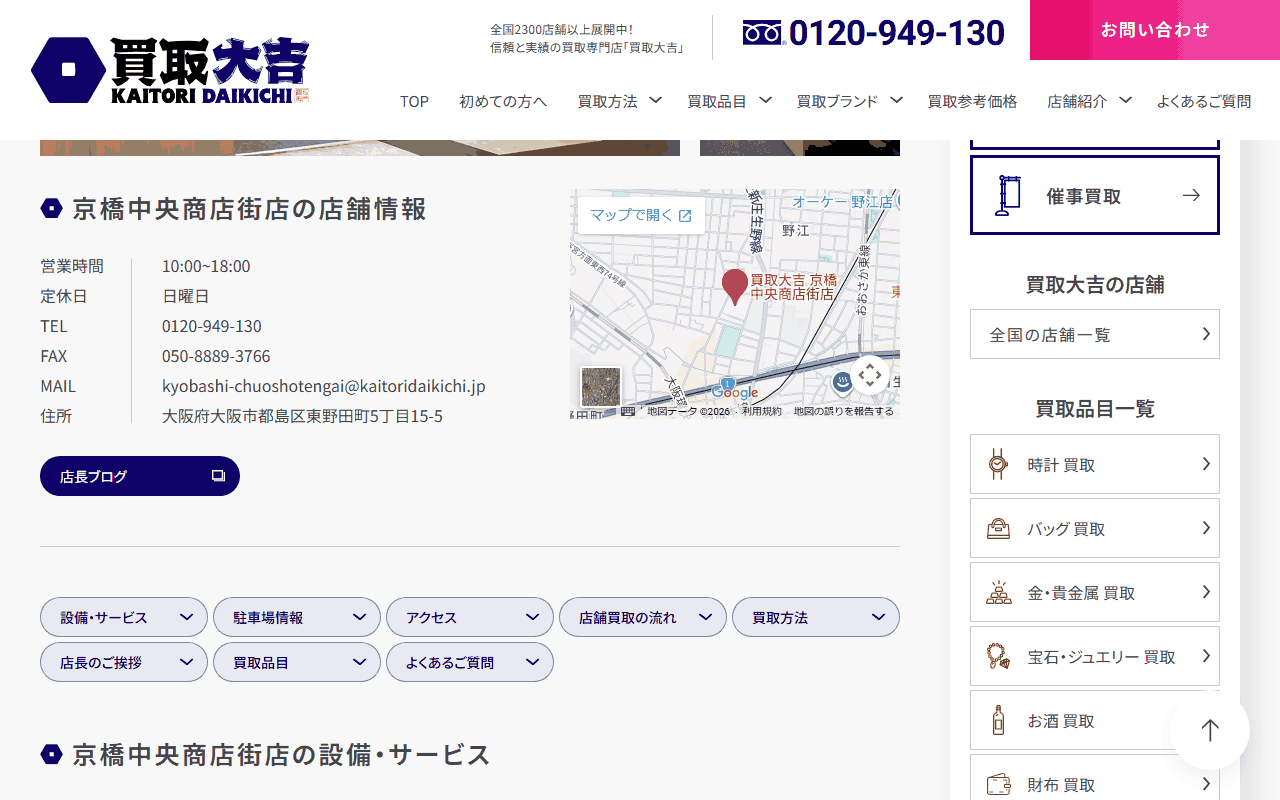
Task: Click the オーケー 野江店 map label
Action: 842,201
